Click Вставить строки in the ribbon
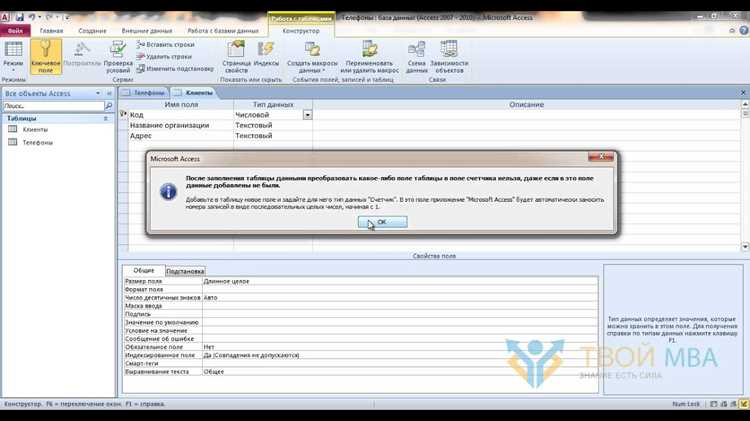Image resolution: width=750 pixels, height=421 pixels. tap(165, 44)
